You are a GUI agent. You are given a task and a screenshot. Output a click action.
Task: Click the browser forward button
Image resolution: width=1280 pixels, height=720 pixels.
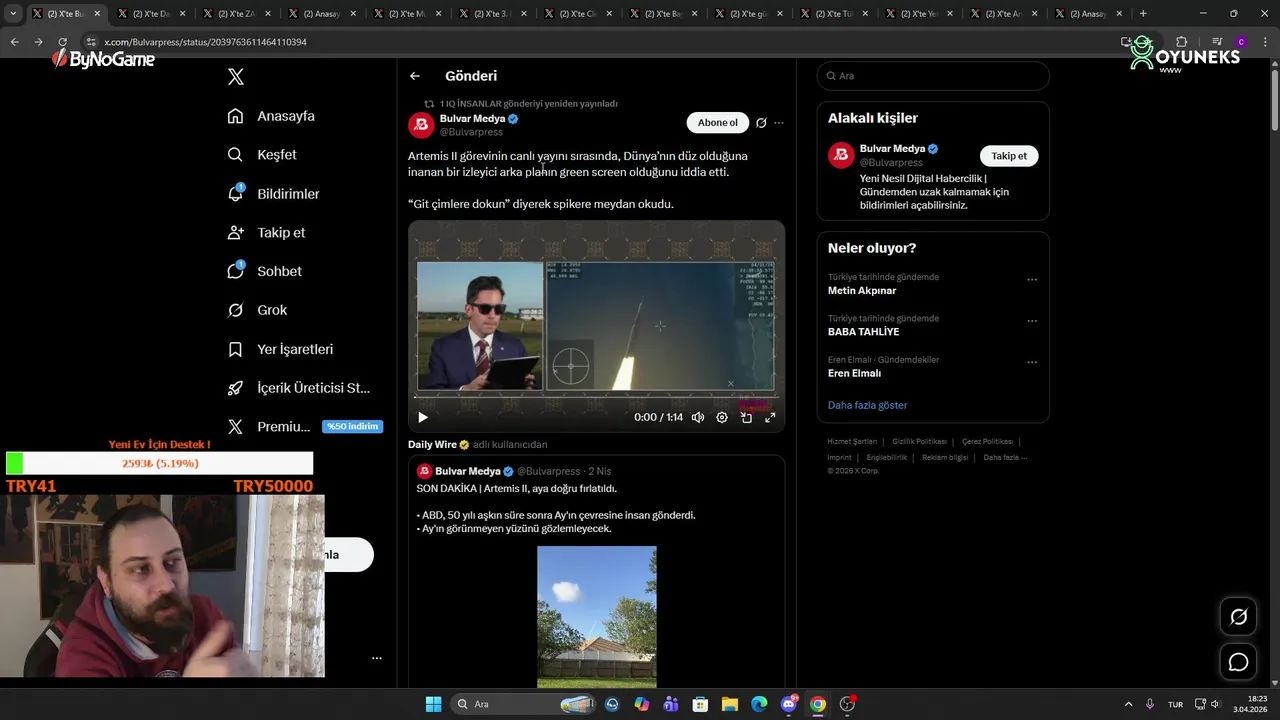[38, 42]
